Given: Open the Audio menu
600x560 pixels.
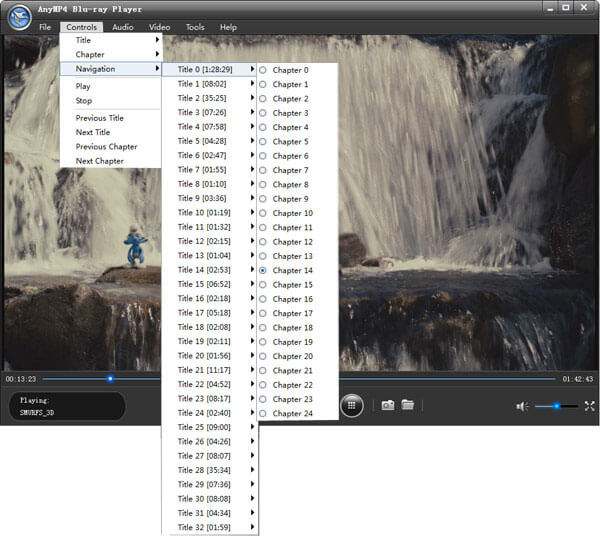Looking at the screenshot, I should point(123,27).
